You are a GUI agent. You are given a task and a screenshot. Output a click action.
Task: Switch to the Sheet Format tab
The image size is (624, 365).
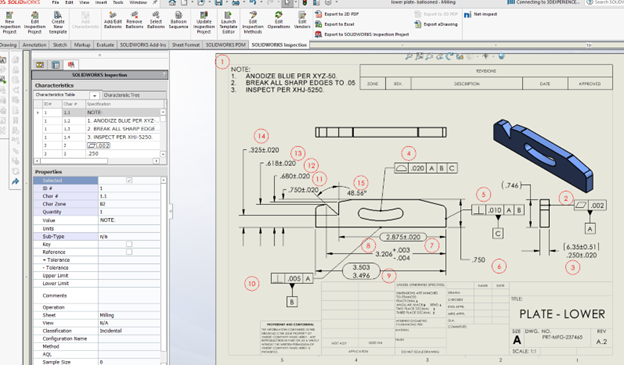(186, 45)
